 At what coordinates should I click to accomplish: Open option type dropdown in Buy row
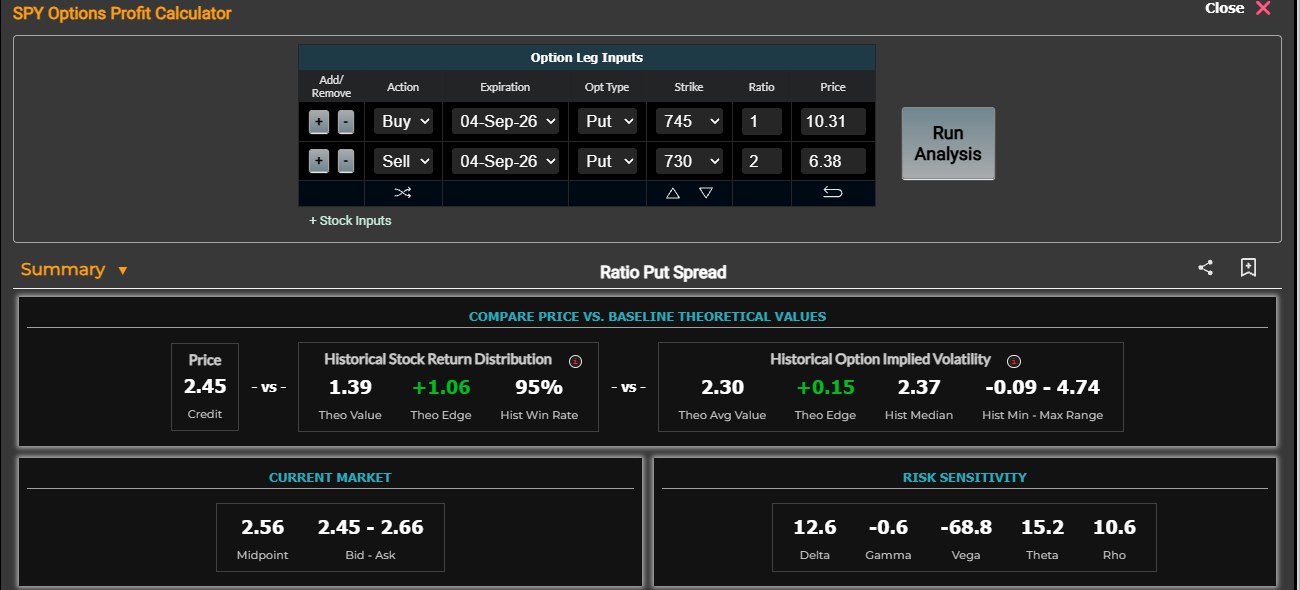[x=607, y=121]
